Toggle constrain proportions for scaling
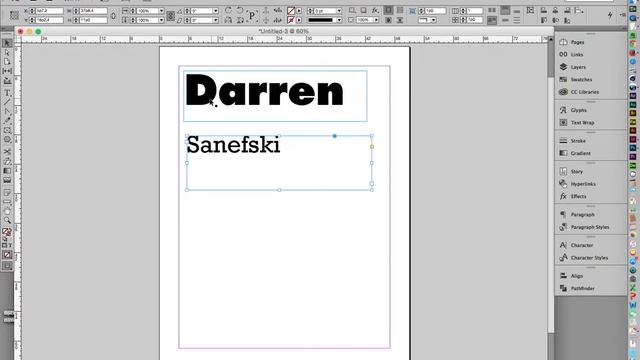Screen dimensions: 640x360 coord(171,16)
